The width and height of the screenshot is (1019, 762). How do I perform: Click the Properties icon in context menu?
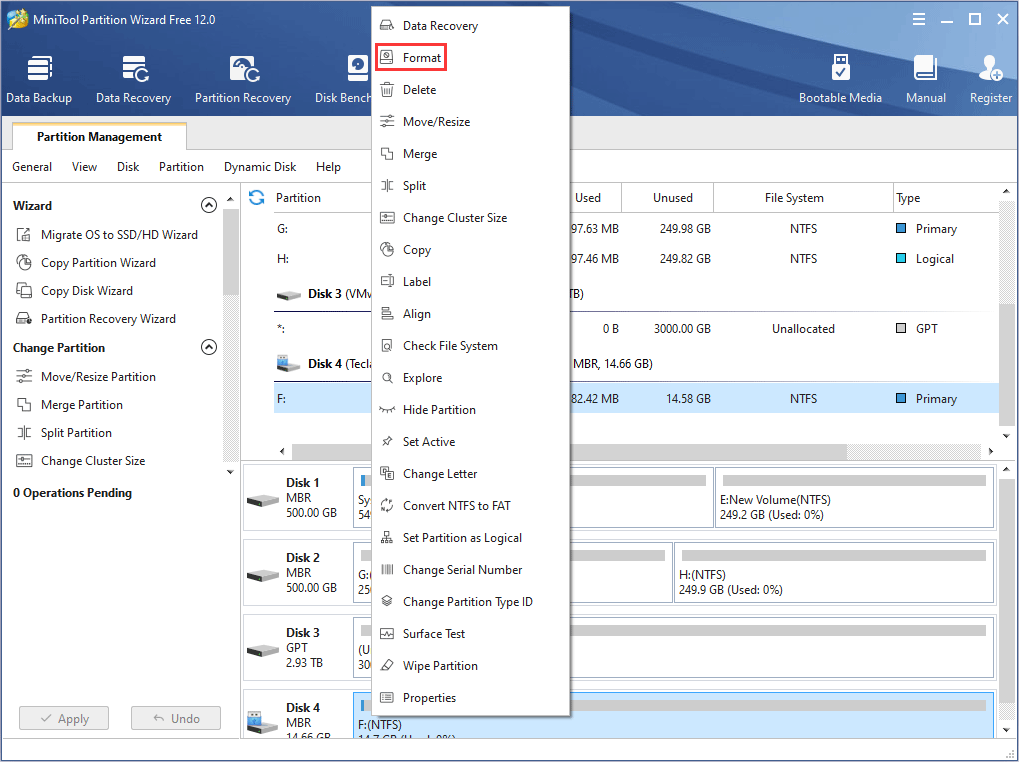[387, 698]
